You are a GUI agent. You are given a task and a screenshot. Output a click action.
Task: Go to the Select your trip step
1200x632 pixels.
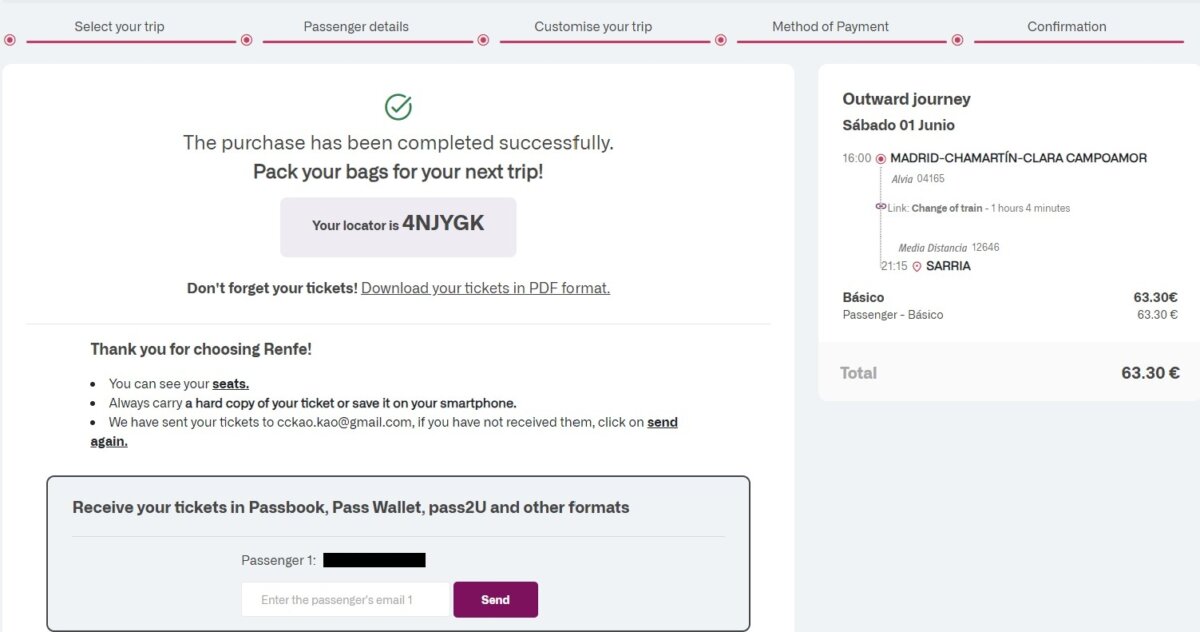(x=119, y=27)
